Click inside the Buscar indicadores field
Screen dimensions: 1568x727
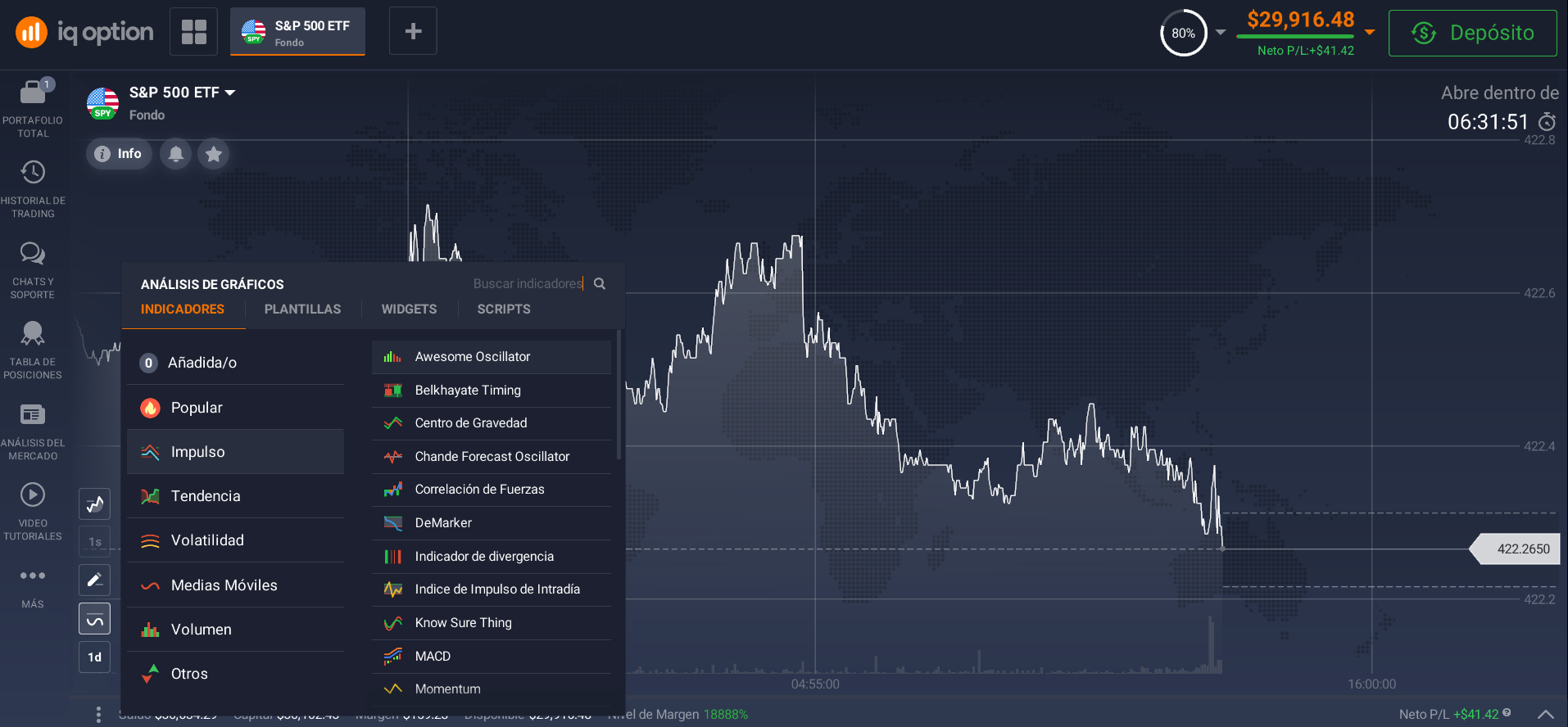(x=528, y=283)
